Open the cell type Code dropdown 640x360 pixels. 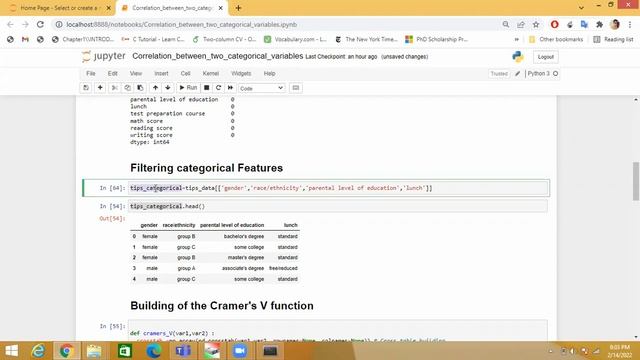pyautogui.click(x=261, y=88)
